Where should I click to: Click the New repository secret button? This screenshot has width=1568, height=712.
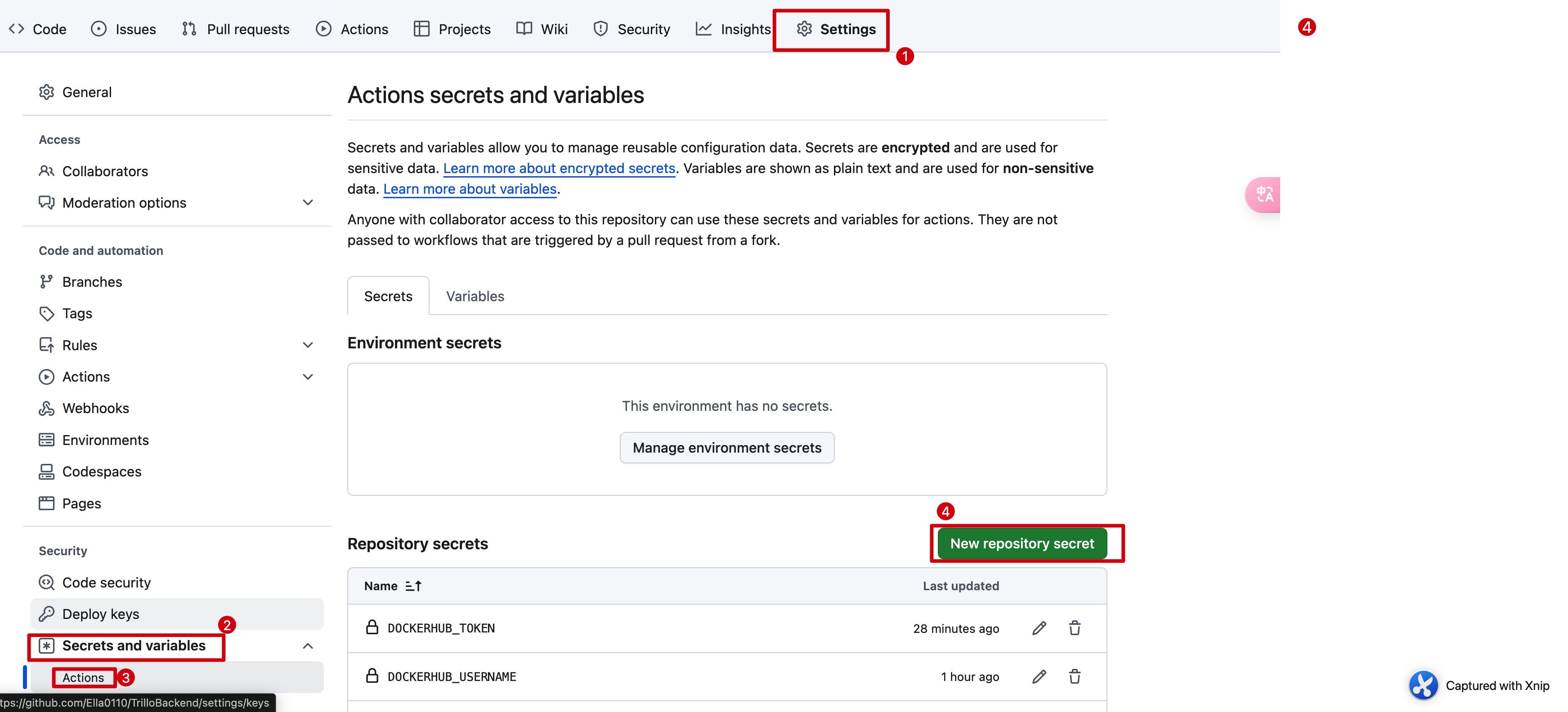point(1022,543)
